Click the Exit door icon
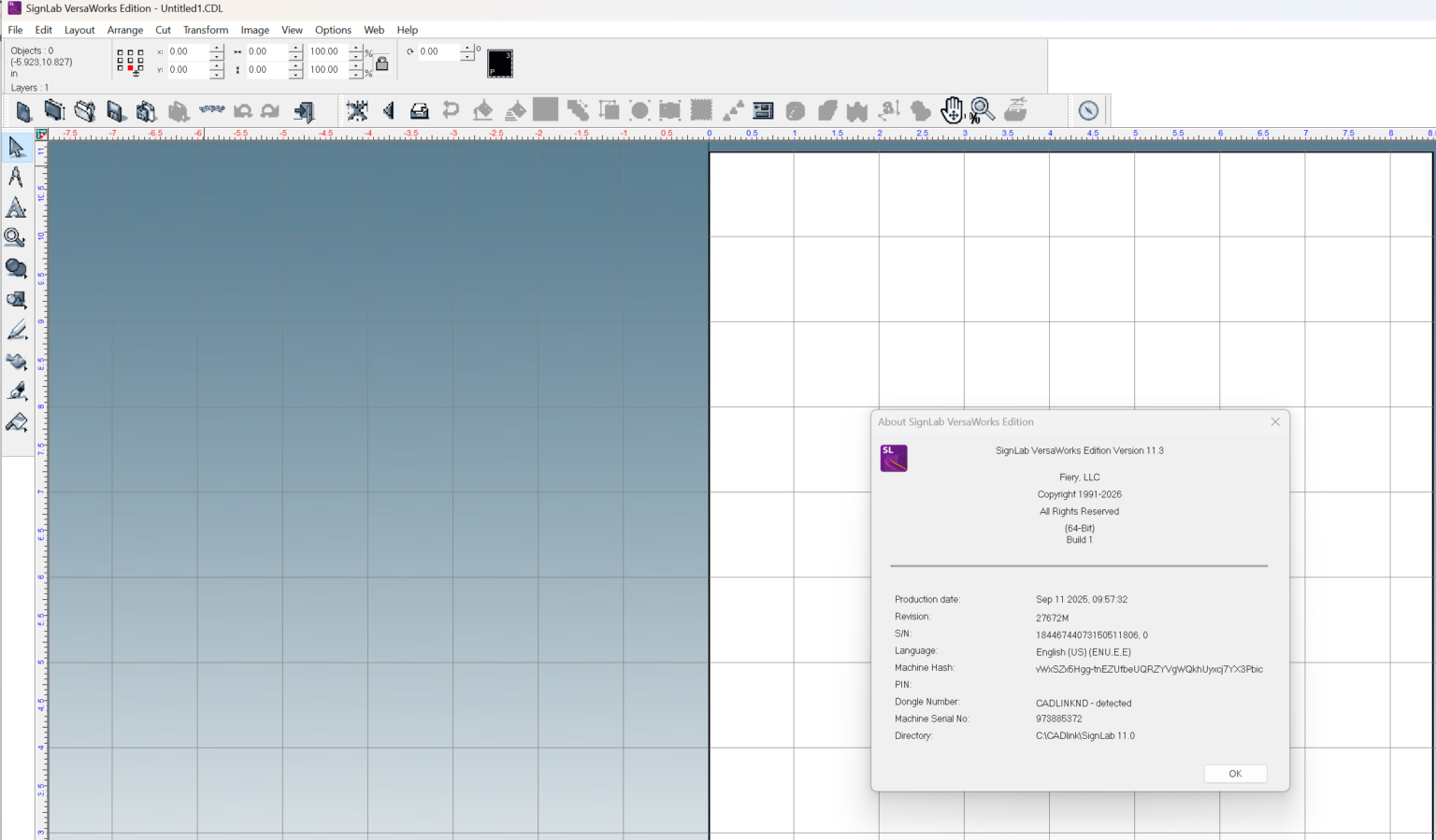 click(x=303, y=111)
